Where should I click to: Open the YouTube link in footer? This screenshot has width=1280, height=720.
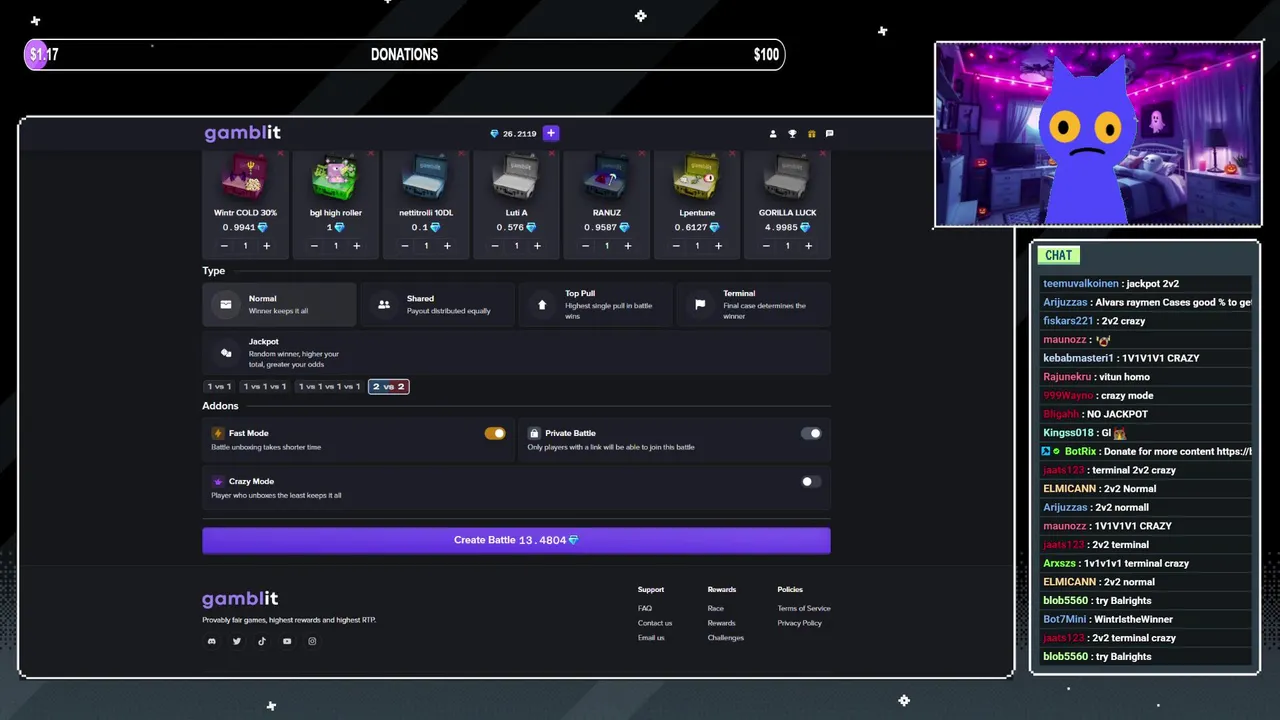coord(287,641)
